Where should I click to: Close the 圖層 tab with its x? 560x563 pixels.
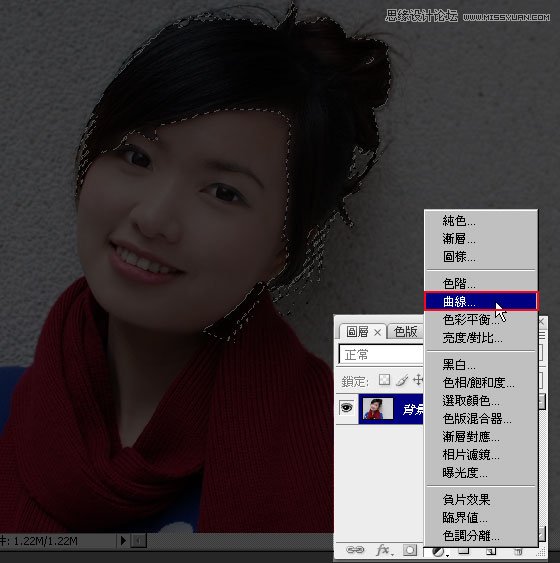(377, 332)
